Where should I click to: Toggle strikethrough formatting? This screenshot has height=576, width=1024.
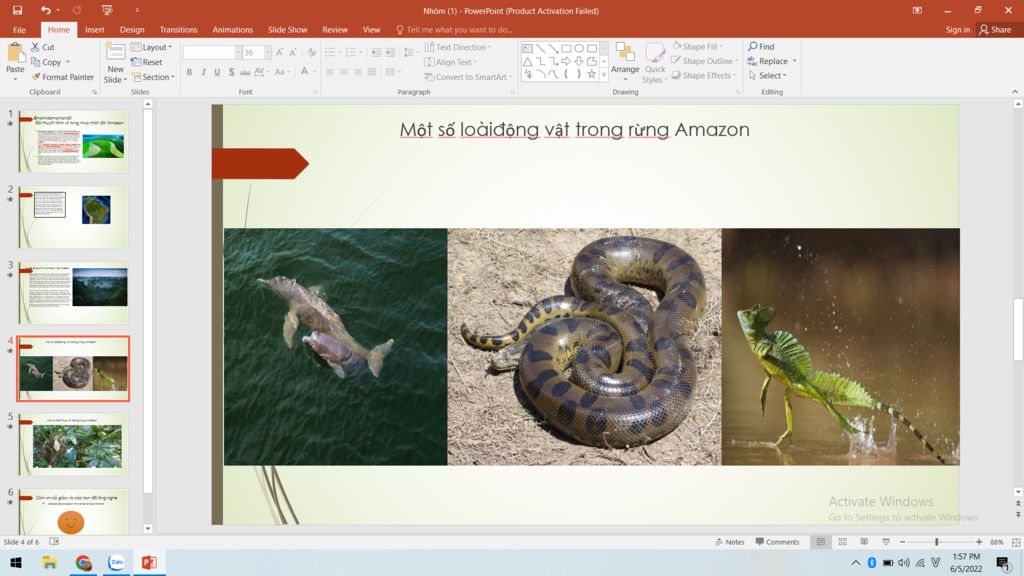[245, 72]
